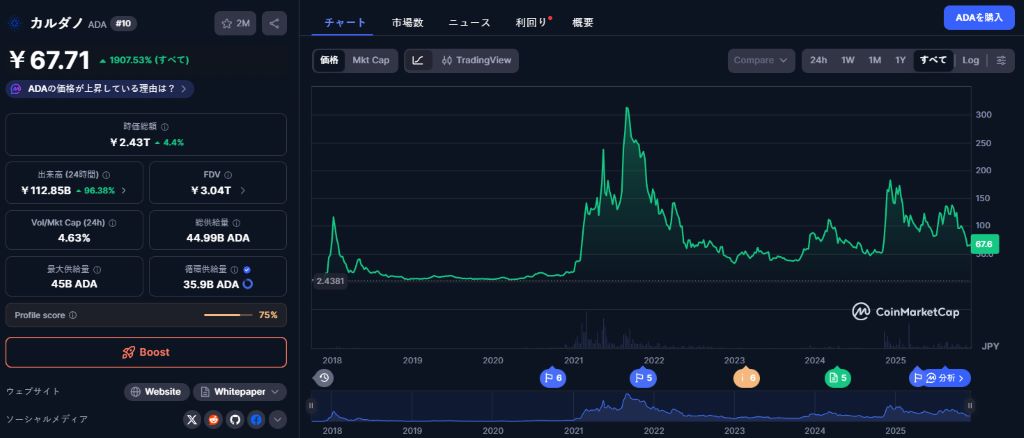
Task: Toggle Log scale
Action: (970, 61)
